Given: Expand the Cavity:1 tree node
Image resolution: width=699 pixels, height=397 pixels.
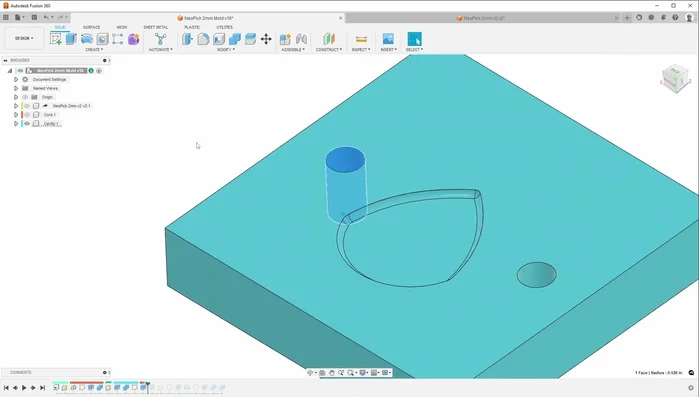Looking at the screenshot, I should click(x=16, y=123).
